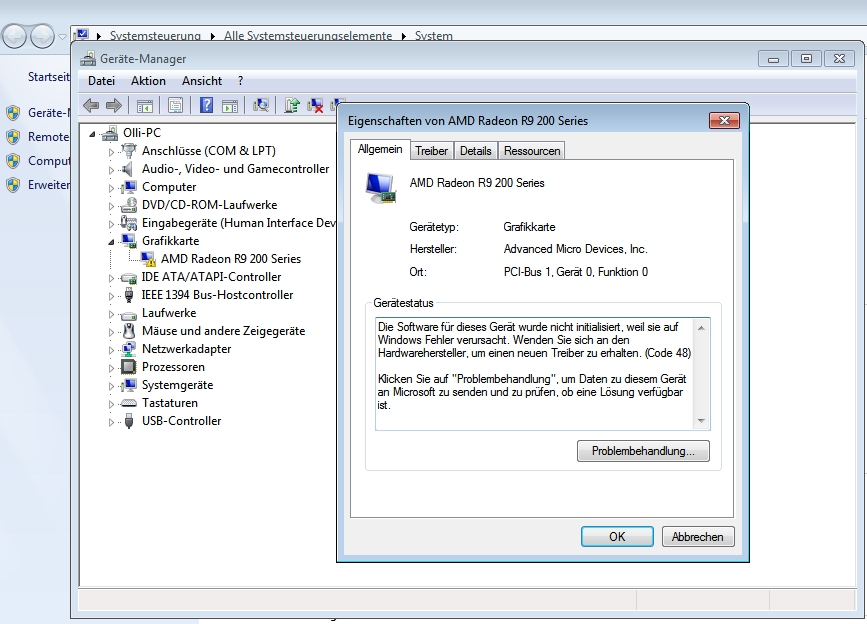Click the Forward arrow in Geräte-Manager toolbar
The height and width of the screenshot is (624, 867).
pyautogui.click(x=114, y=105)
